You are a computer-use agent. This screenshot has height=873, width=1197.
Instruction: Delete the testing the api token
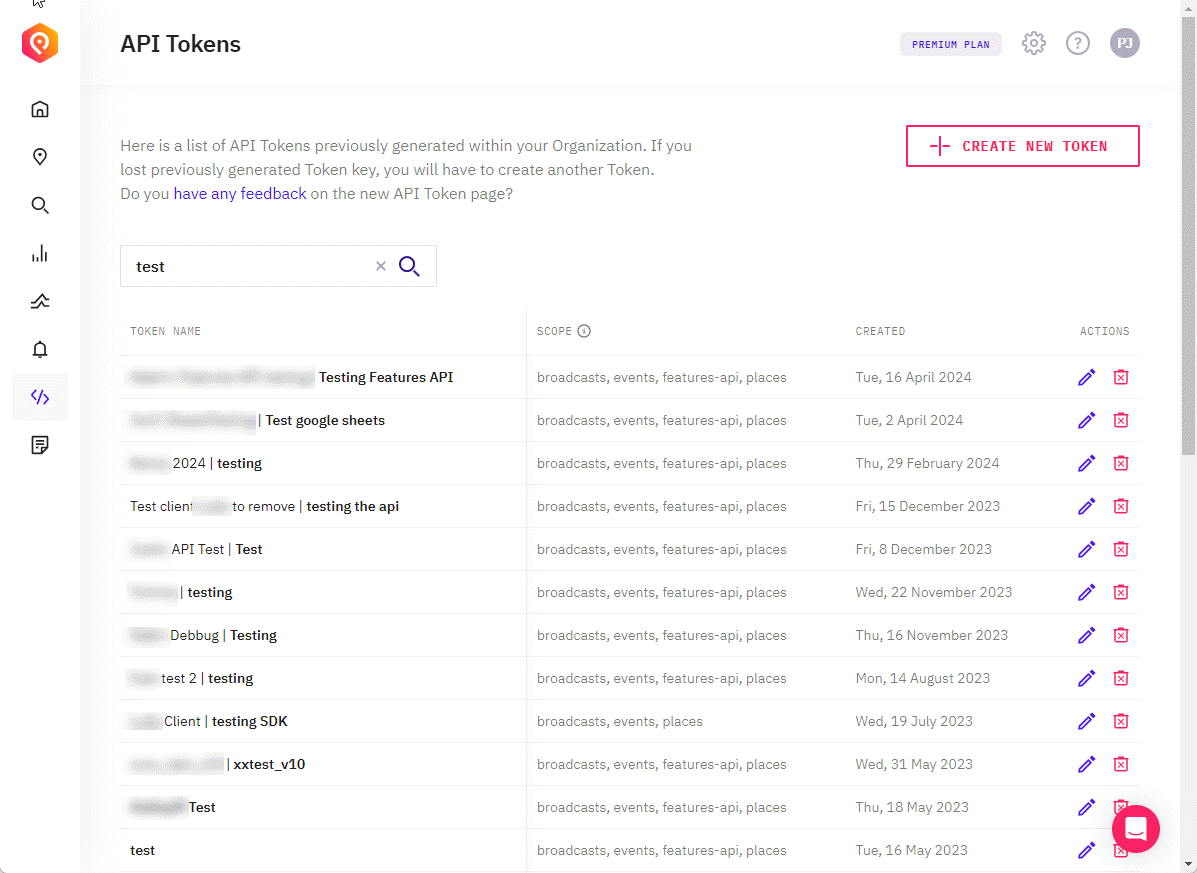click(x=1121, y=506)
